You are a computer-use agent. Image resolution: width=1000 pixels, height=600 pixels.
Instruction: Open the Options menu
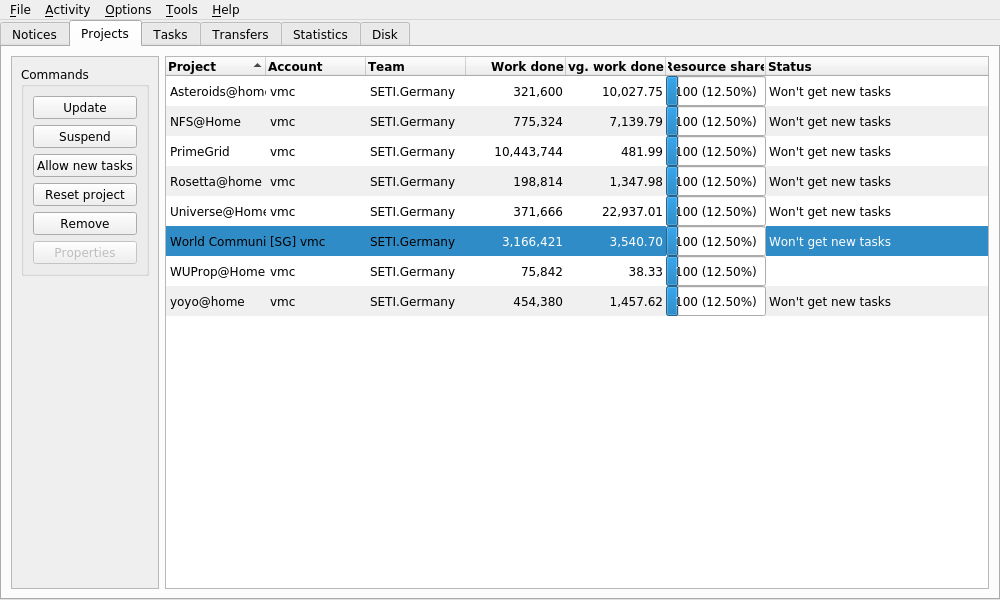[128, 10]
